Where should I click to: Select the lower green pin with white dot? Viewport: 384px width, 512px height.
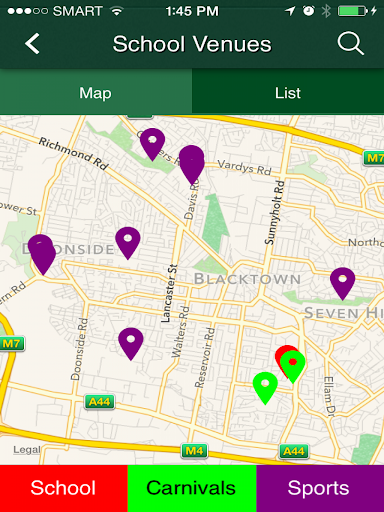[x=265, y=388]
